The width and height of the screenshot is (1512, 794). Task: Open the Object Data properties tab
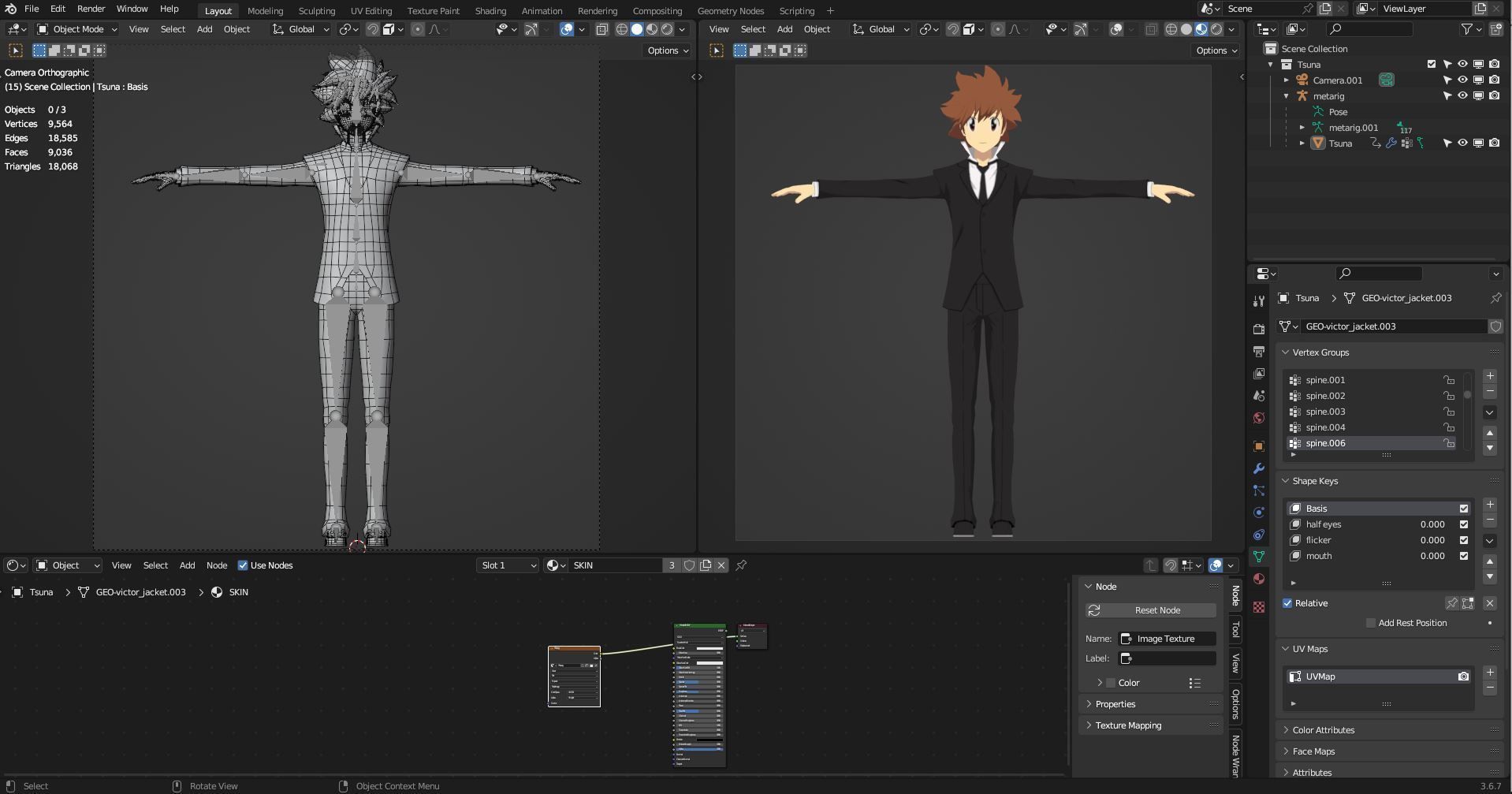pyautogui.click(x=1259, y=557)
